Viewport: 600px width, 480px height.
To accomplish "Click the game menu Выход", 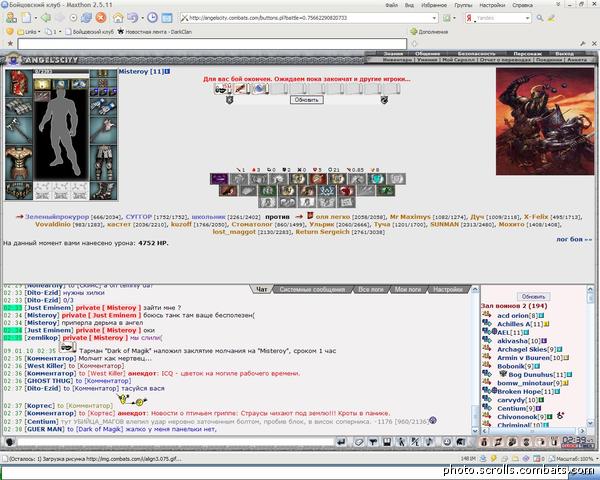I will tap(565, 54).
